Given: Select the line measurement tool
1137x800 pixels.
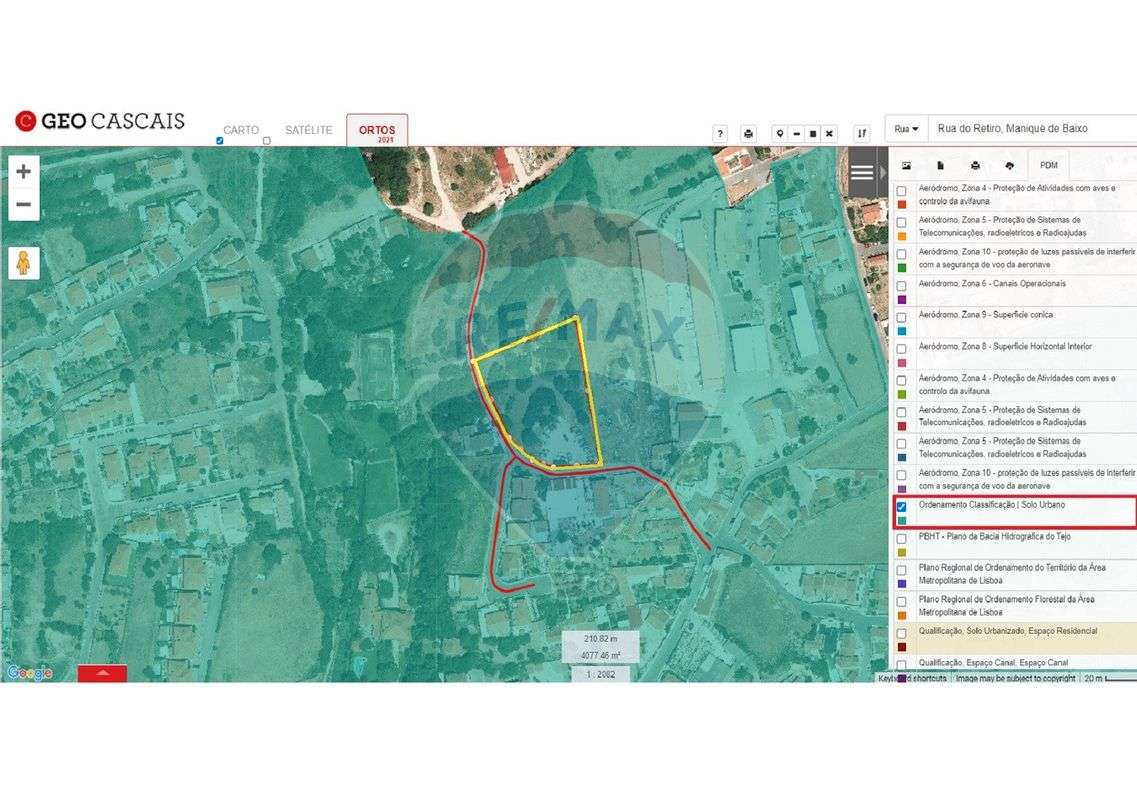Looking at the screenshot, I should (x=796, y=133).
